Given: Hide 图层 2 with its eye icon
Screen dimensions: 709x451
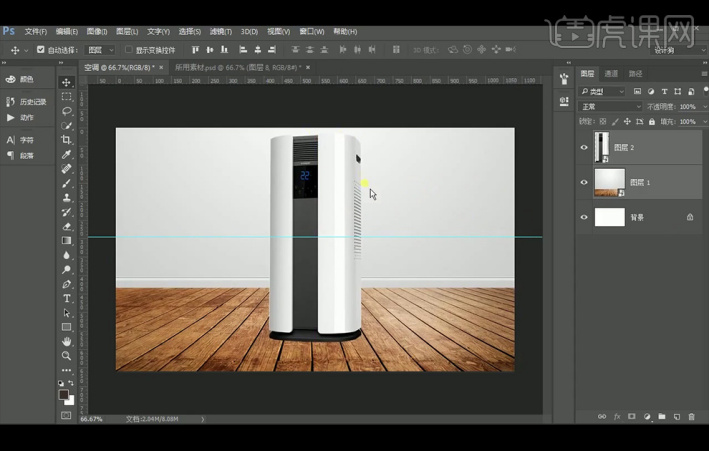Looking at the screenshot, I should click(x=584, y=148).
